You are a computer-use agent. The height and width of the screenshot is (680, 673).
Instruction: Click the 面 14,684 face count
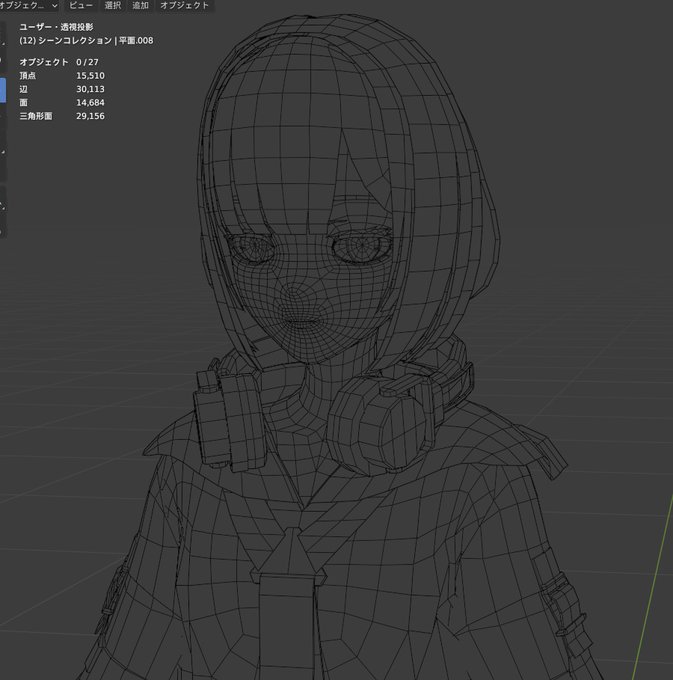coord(62,102)
